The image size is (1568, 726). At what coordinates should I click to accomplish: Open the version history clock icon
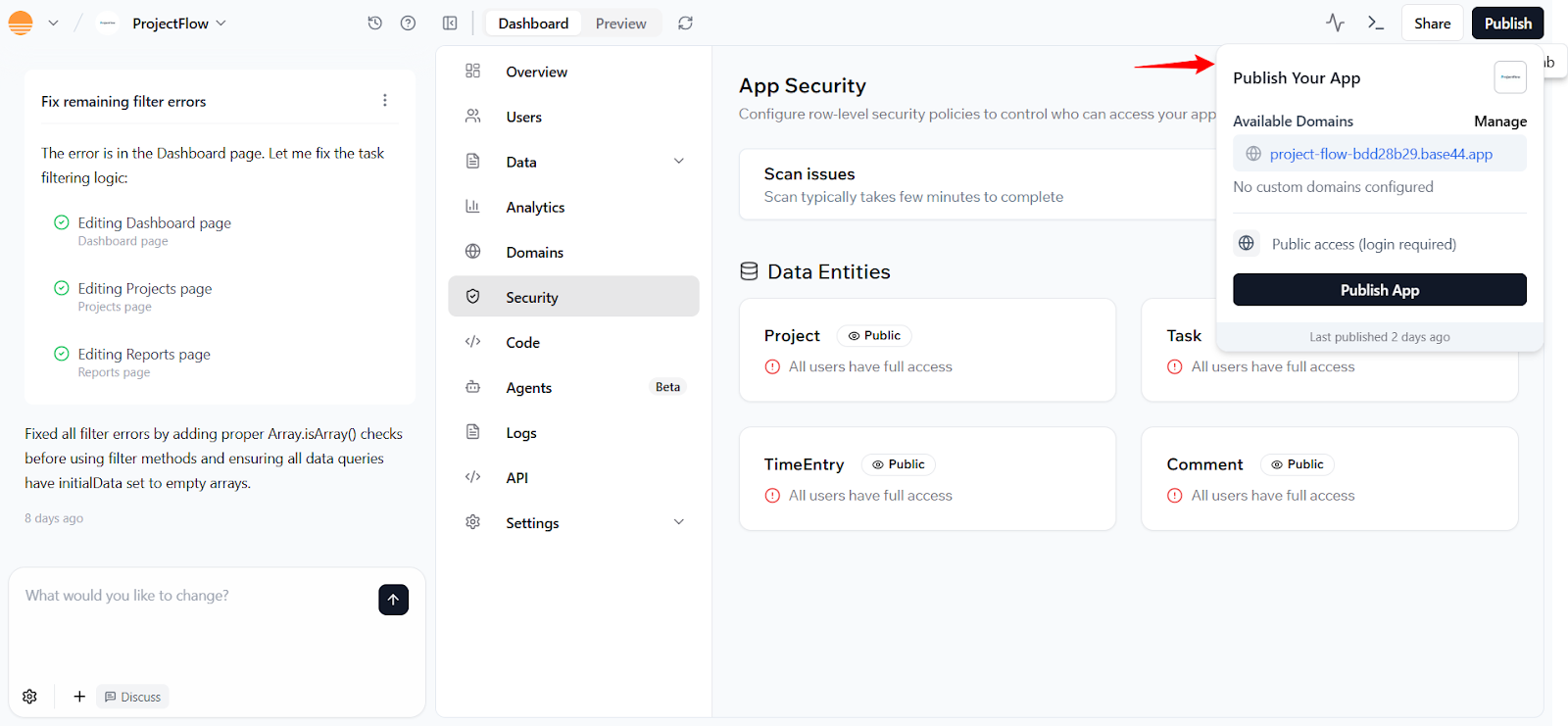click(374, 23)
